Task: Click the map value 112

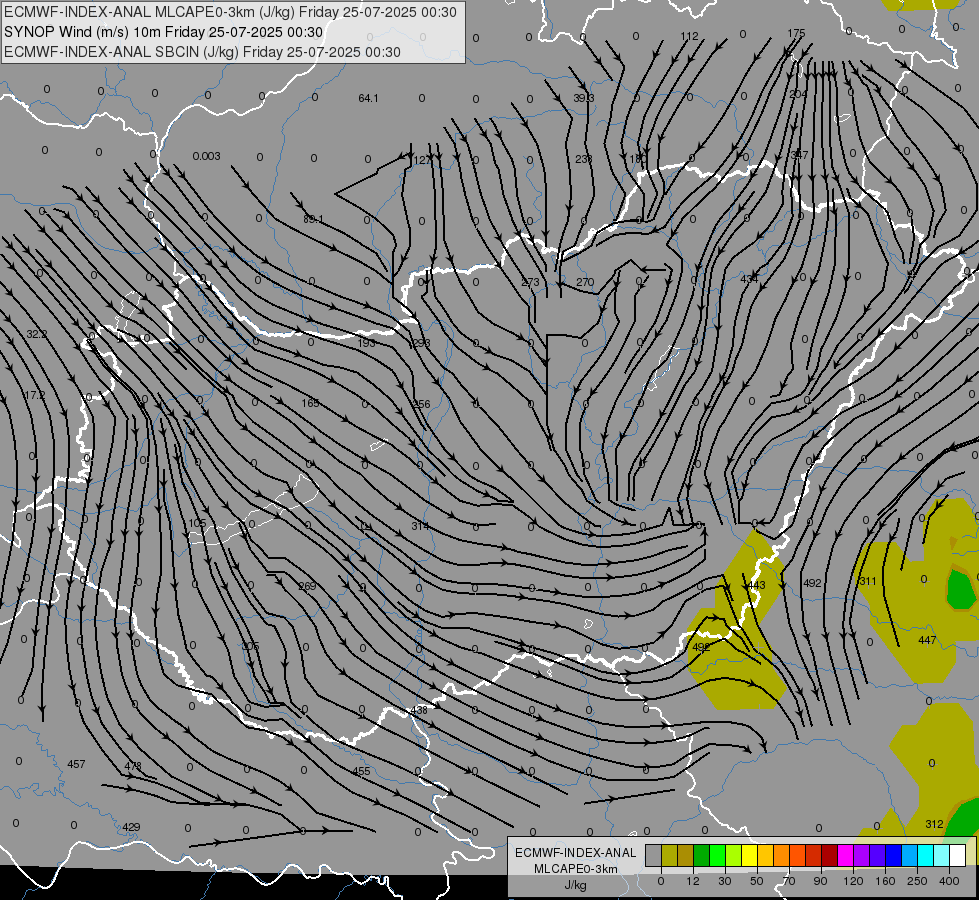Action: (689, 36)
